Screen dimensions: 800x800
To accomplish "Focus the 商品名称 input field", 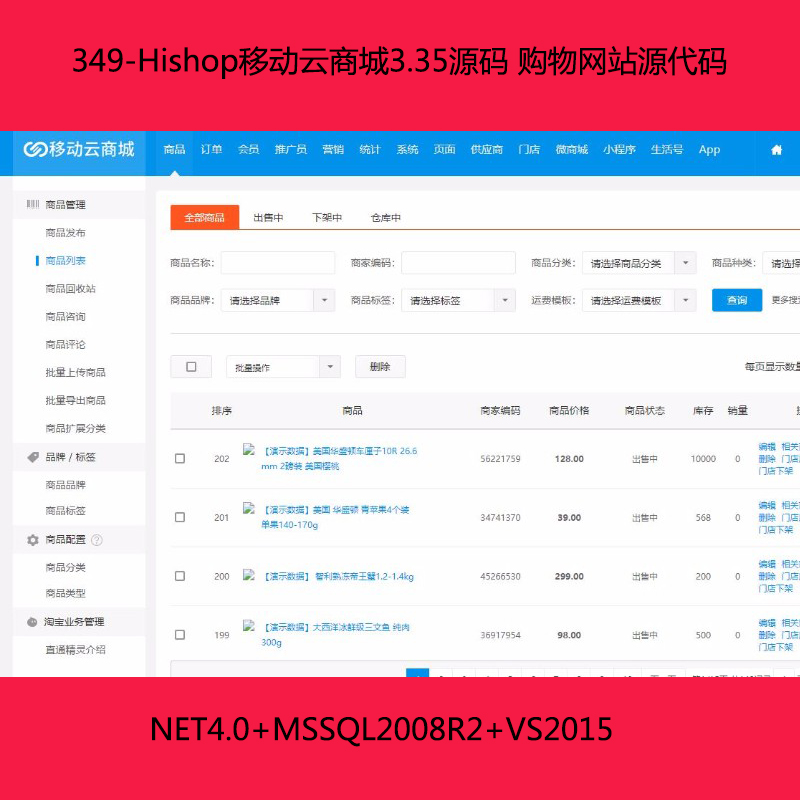I will 278,263.
